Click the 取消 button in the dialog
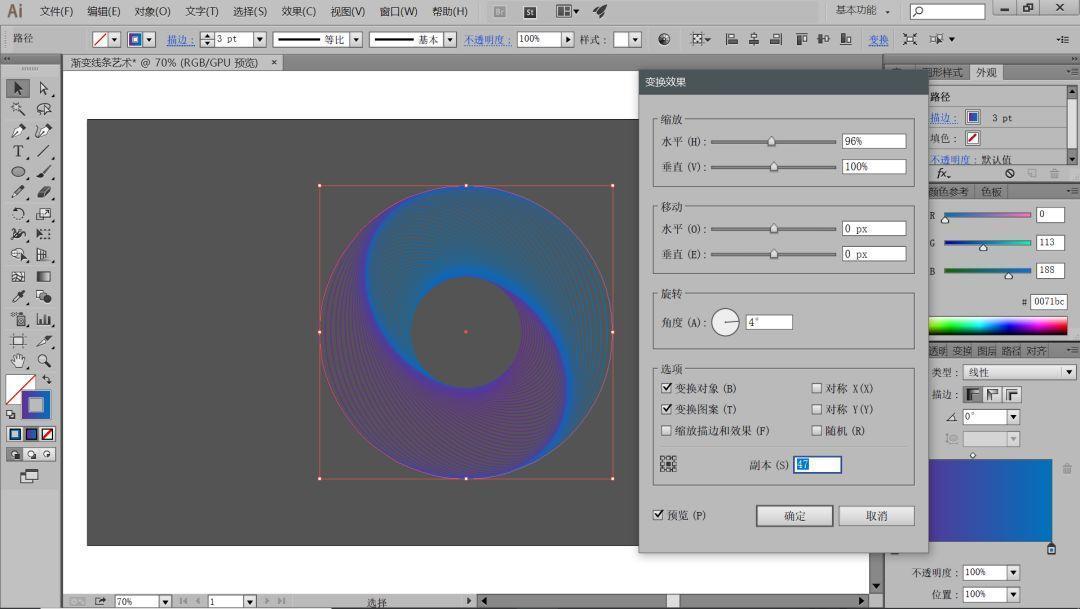Viewport: 1080px width, 609px height. tap(876, 515)
